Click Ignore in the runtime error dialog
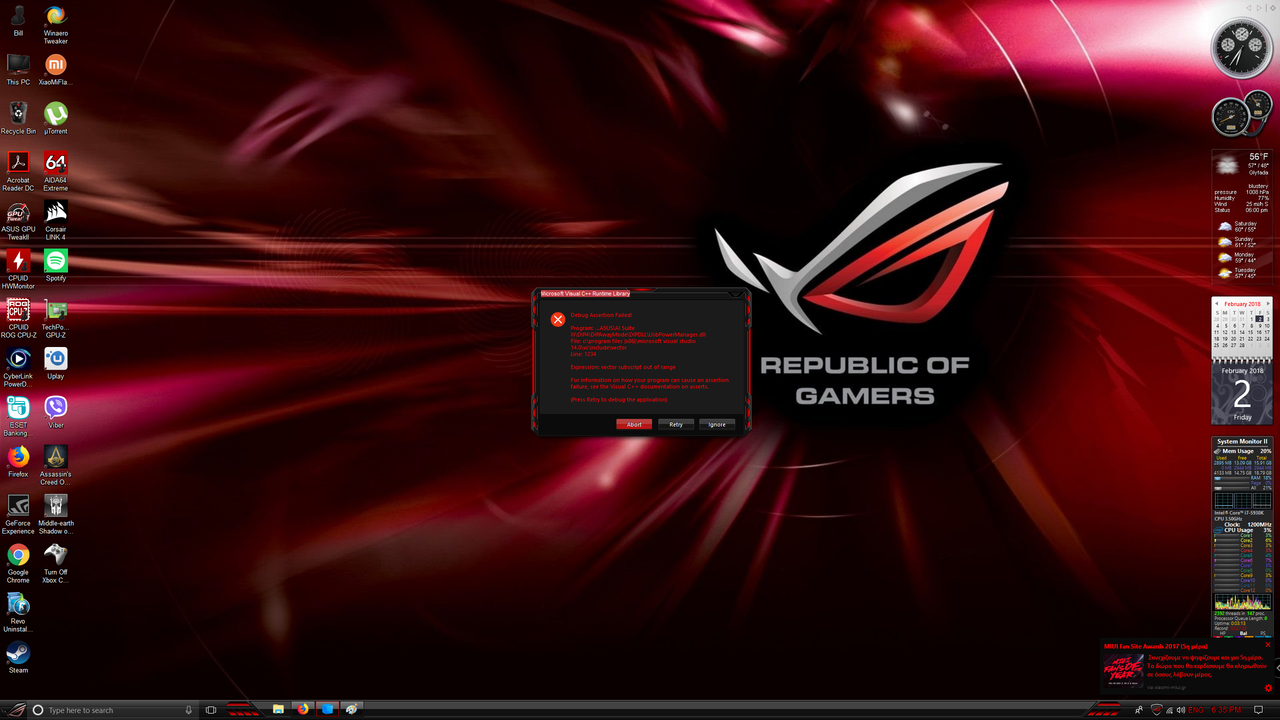1280x720 pixels. (717, 424)
